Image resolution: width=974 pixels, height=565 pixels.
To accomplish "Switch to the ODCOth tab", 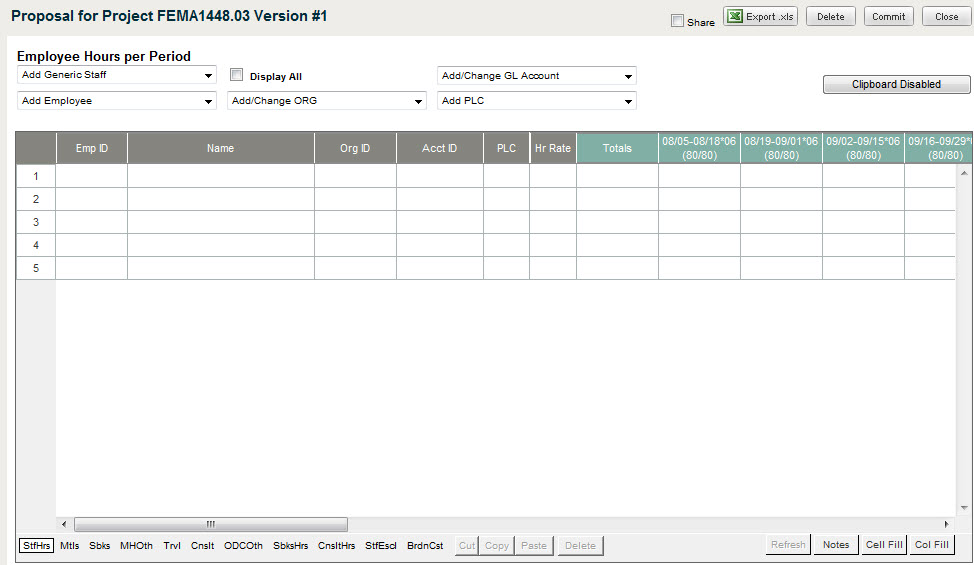I will [243, 545].
